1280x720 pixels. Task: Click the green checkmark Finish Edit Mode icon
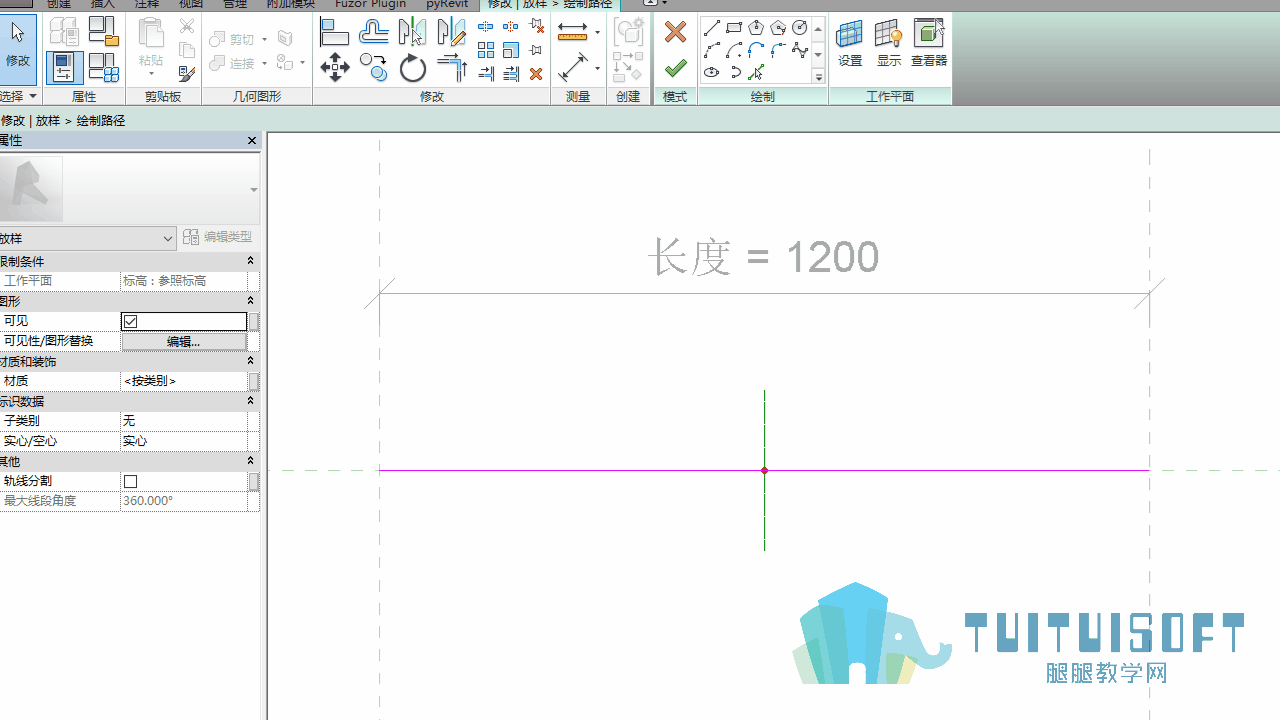tap(675, 68)
